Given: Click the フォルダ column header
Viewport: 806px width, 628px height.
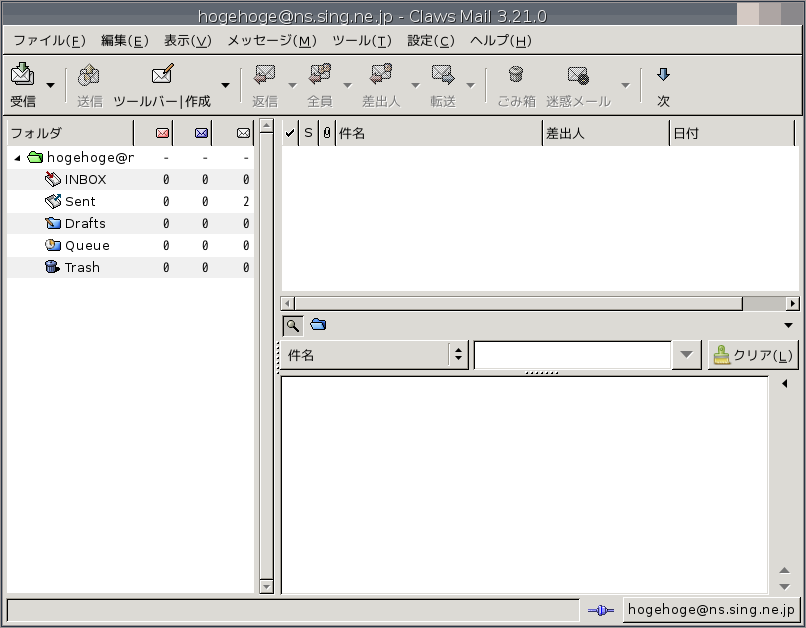Looking at the screenshot, I should (70, 133).
